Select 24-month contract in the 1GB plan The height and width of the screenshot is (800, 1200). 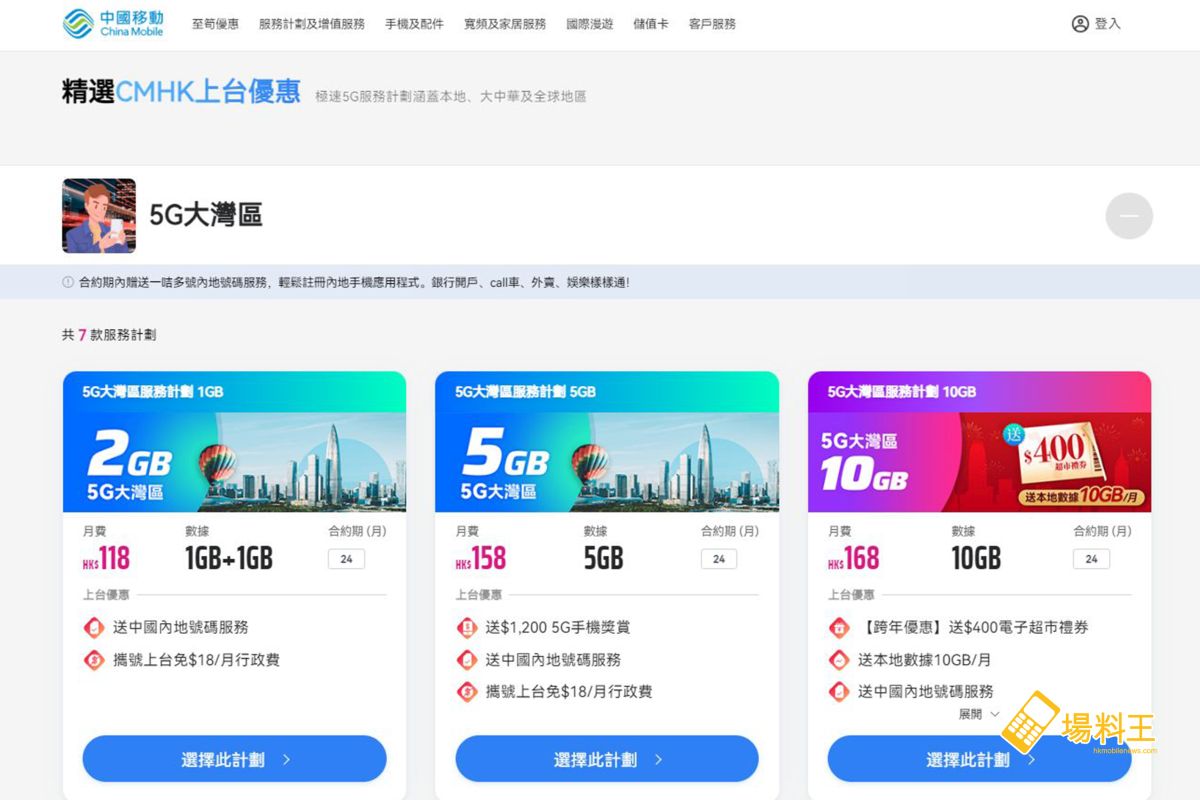tap(346, 559)
